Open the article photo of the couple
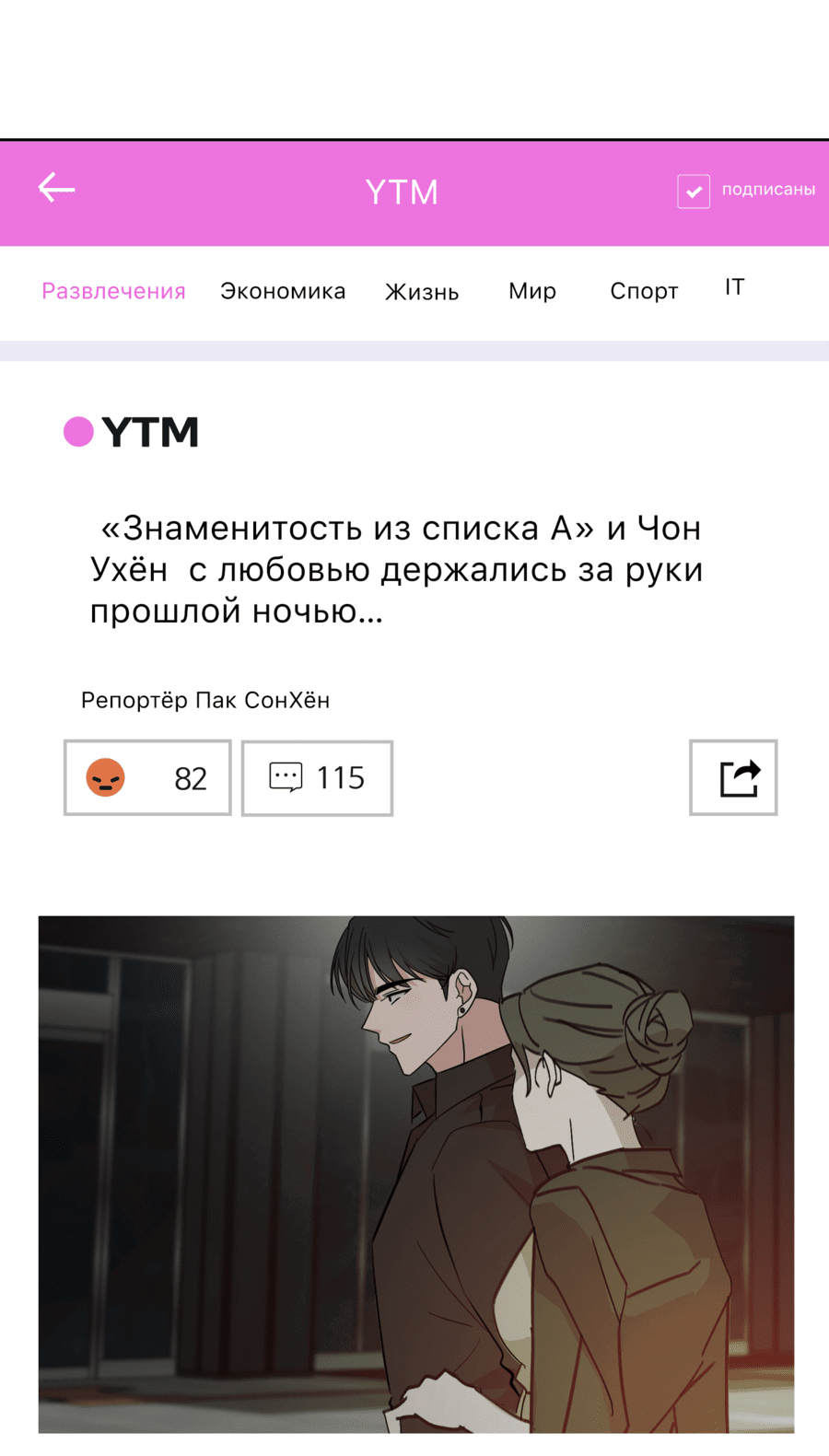Viewport: 829px width, 1456px height. click(x=416, y=1174)
